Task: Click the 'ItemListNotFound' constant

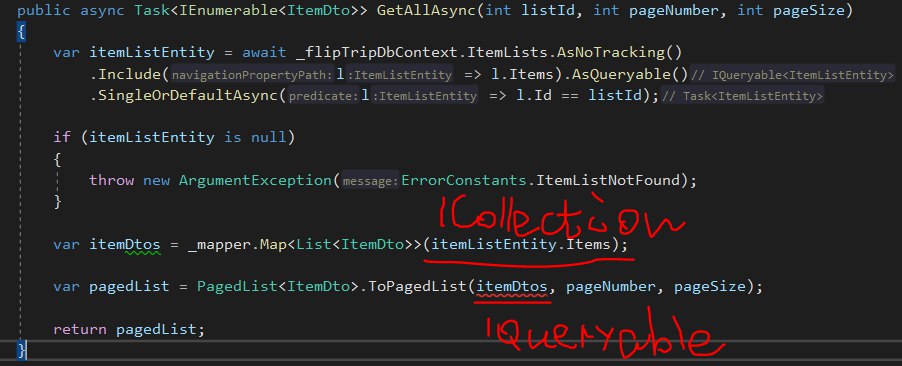Action: point(608,180)
